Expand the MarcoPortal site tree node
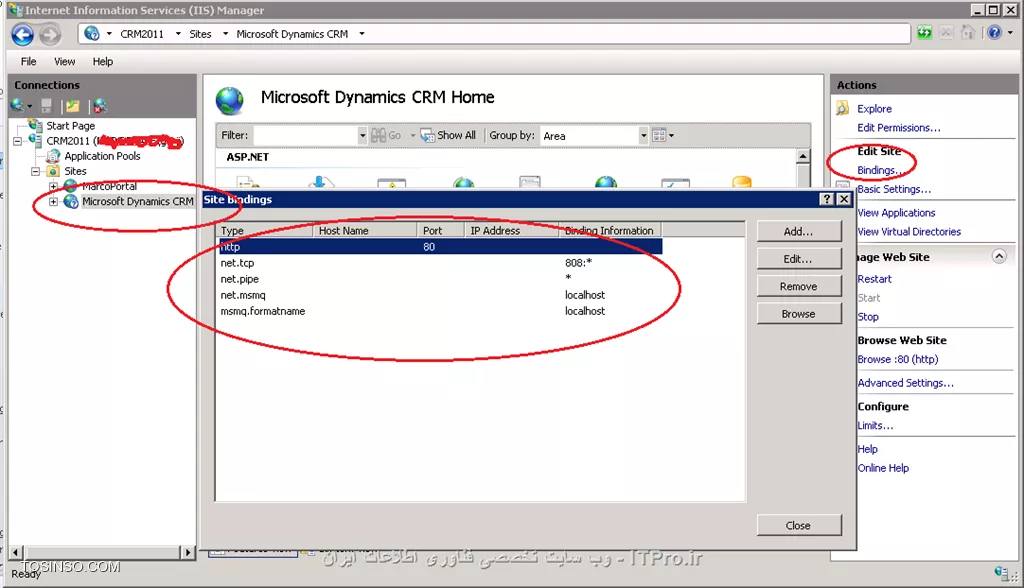The height and width of the screenshot is (588, 1024). tap(54, 187)
